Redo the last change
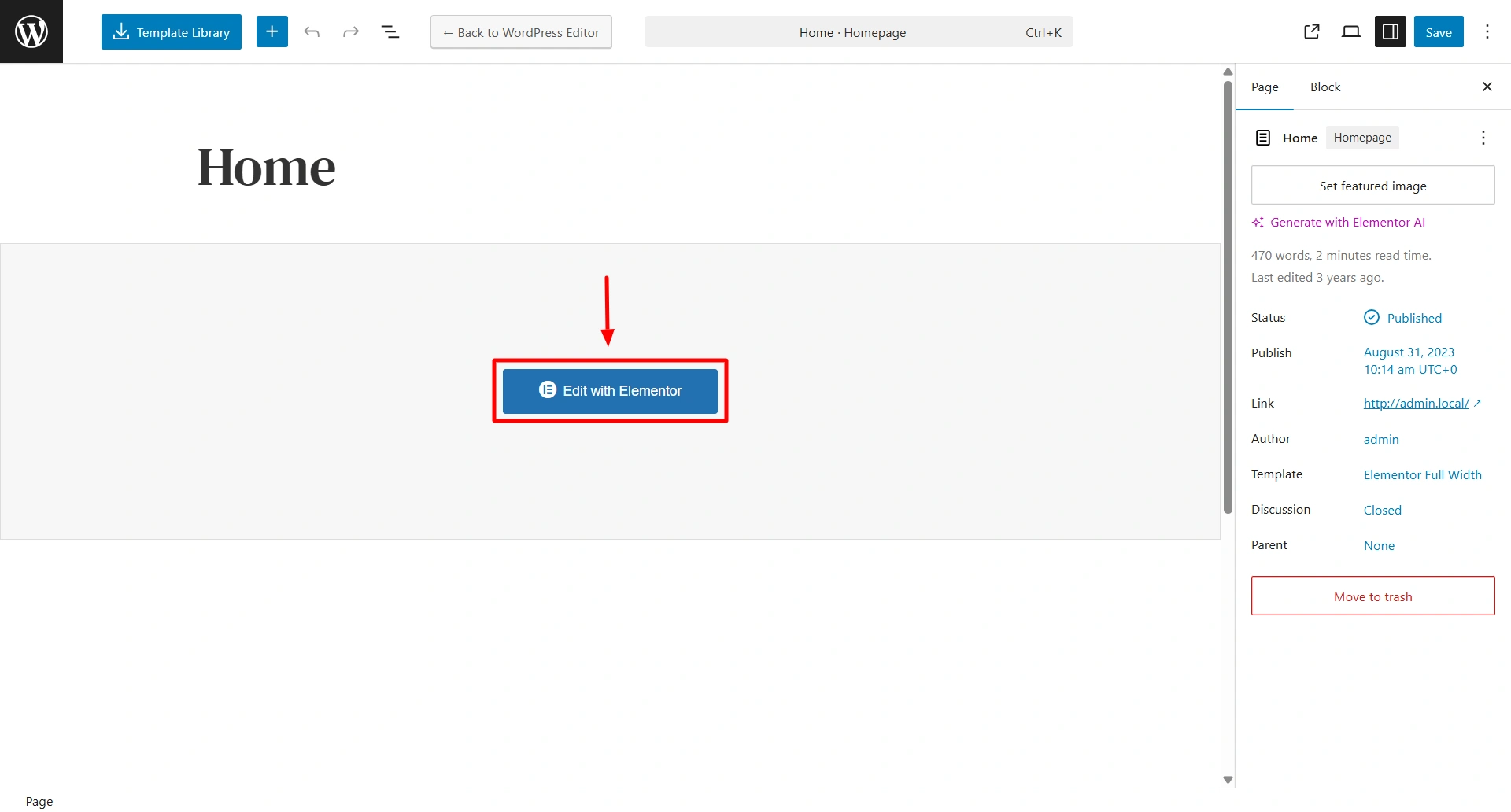Viewport: 1511px width, 812px height. click(x=351, y=32)
